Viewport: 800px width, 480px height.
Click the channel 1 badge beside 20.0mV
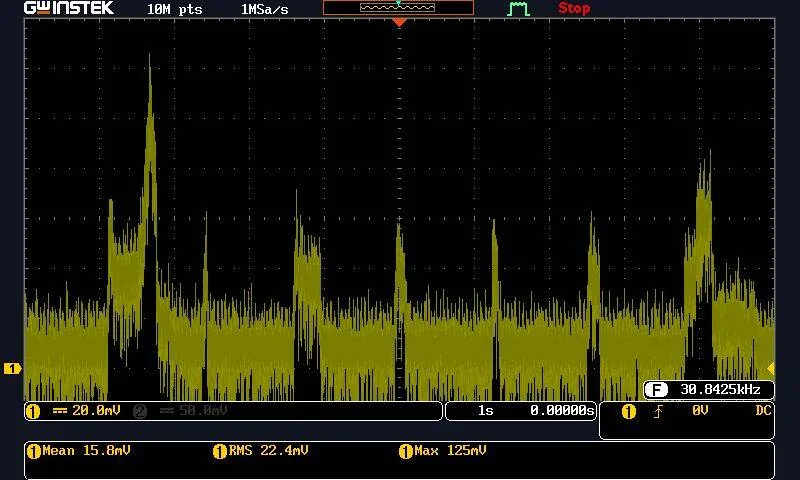pos(33,411)
